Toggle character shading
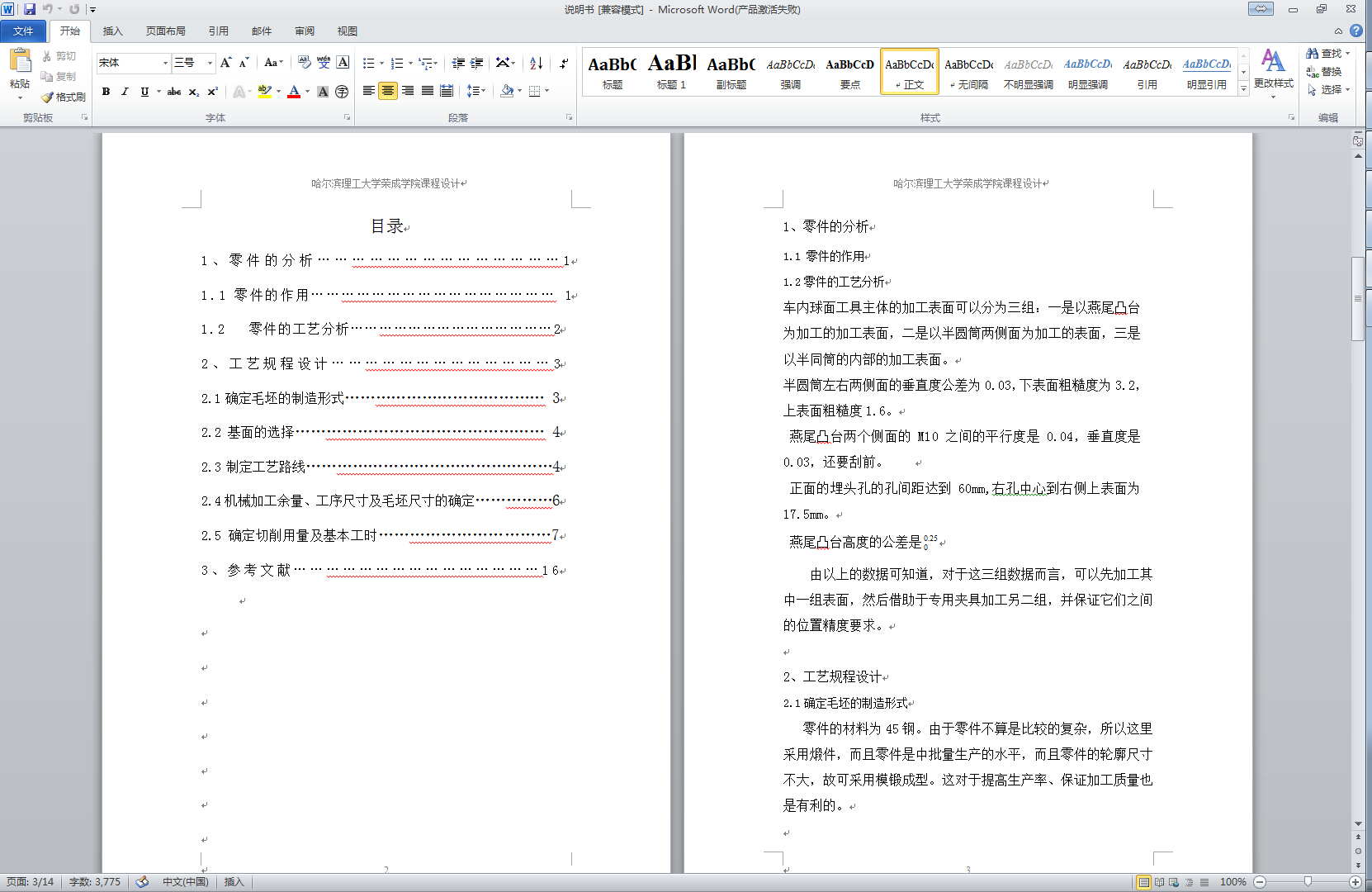Viewport: 1372px width, 892px height. click(x=323, y=92)
